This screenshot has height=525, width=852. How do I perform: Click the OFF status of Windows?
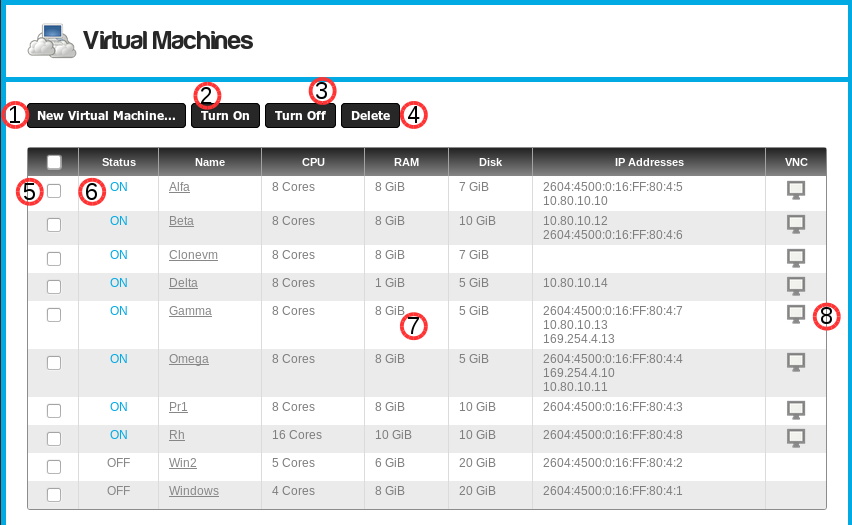click(x=118, y=491)
